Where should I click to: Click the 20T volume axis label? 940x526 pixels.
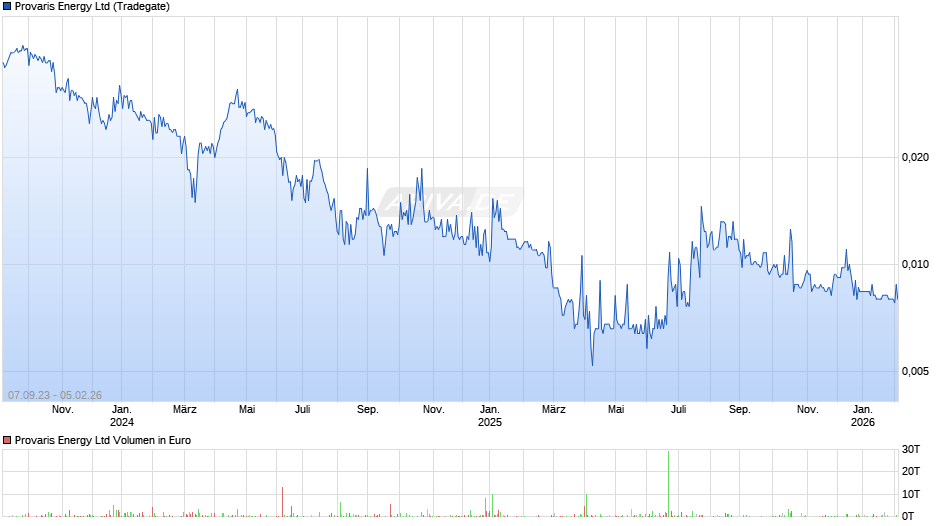911,471
